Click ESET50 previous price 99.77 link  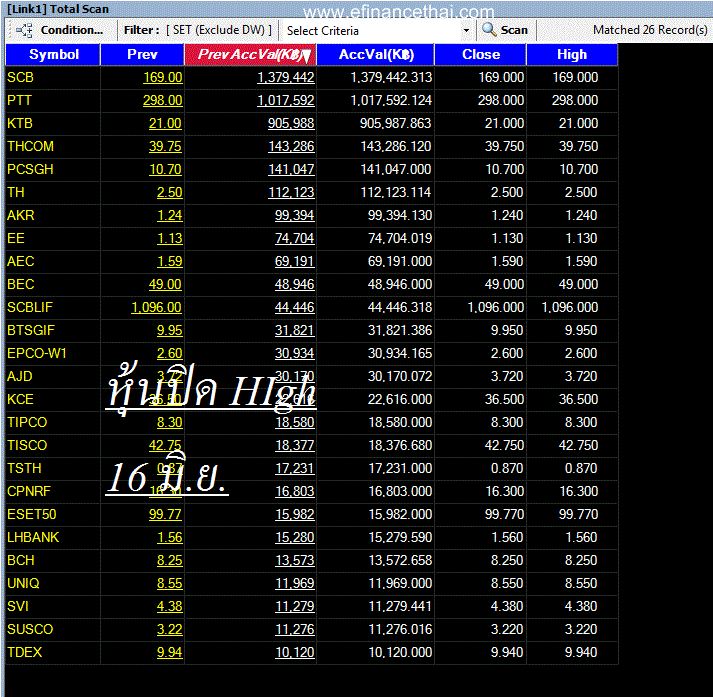(166, 514)
